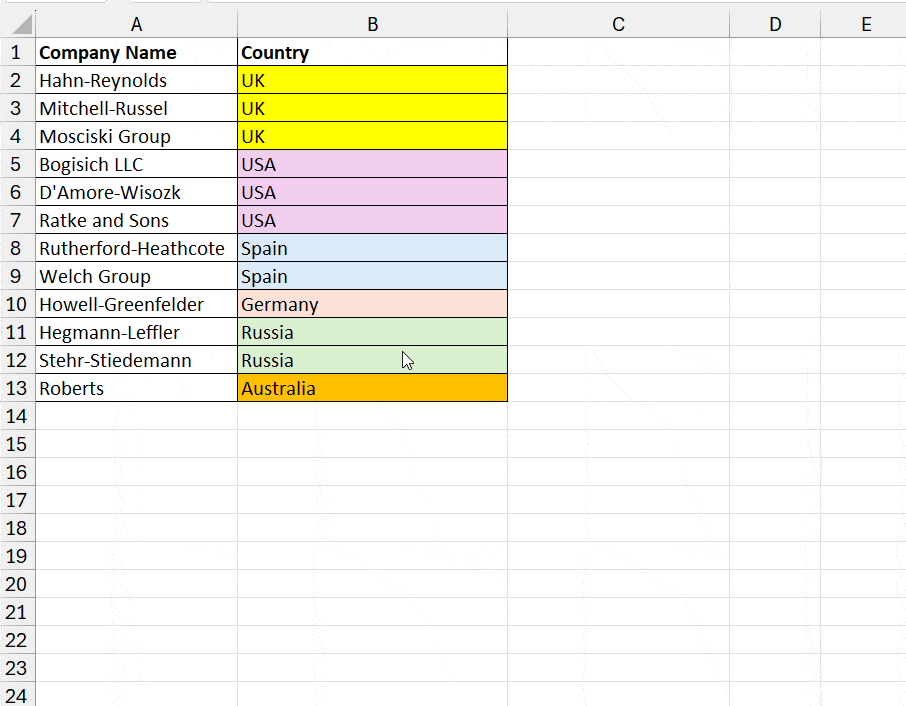Select row 13 header
Image resolution: width=906 pixels, height=706 pixels.
17,388
